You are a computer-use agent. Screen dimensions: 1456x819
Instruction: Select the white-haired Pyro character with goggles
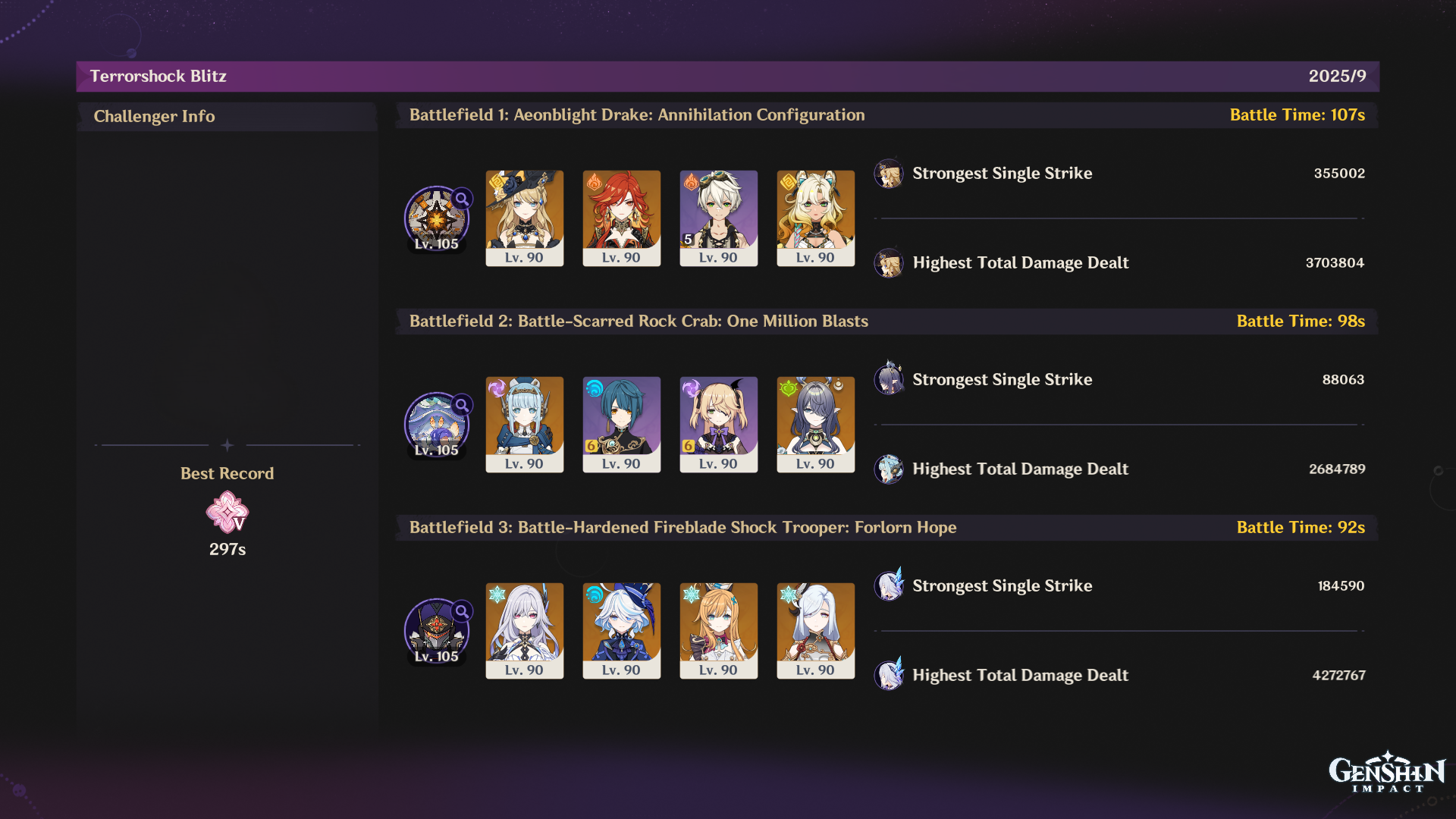(719, 218)
